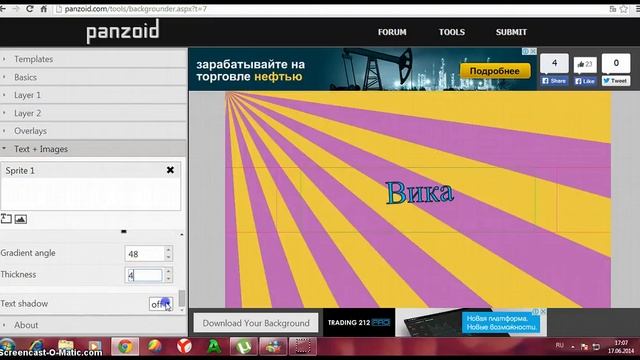Click the yellow Подробнее ad button

[495, 71]
